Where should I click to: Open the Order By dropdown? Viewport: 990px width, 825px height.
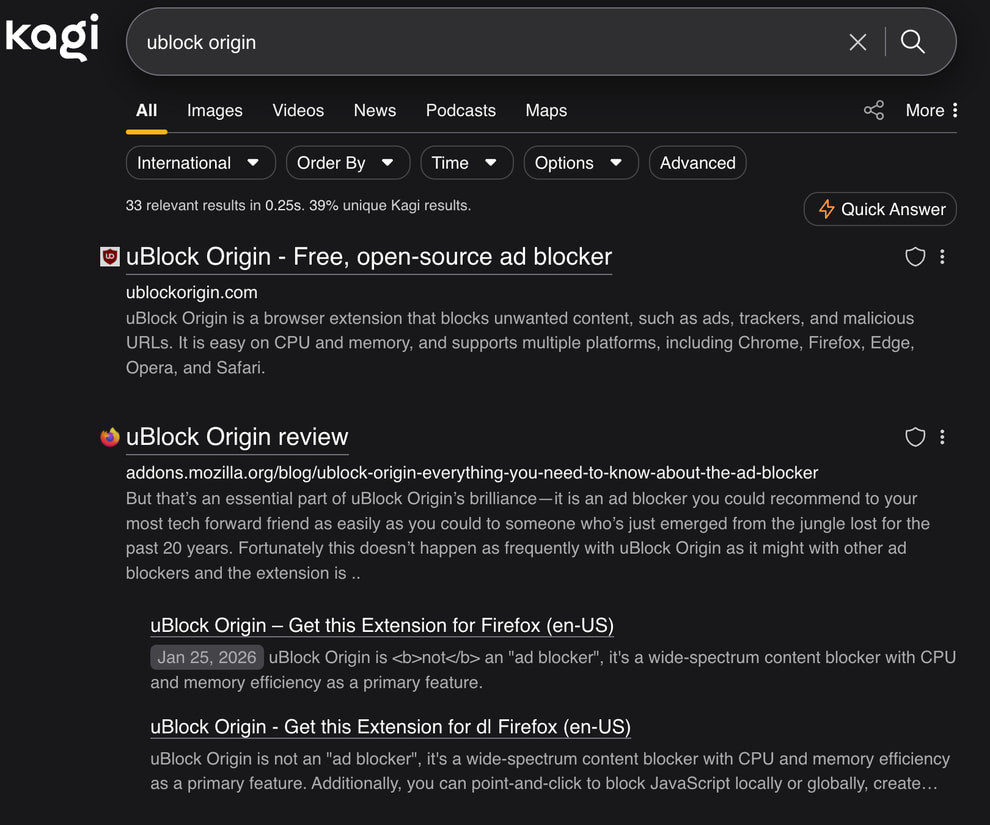[x=346, y=163]
